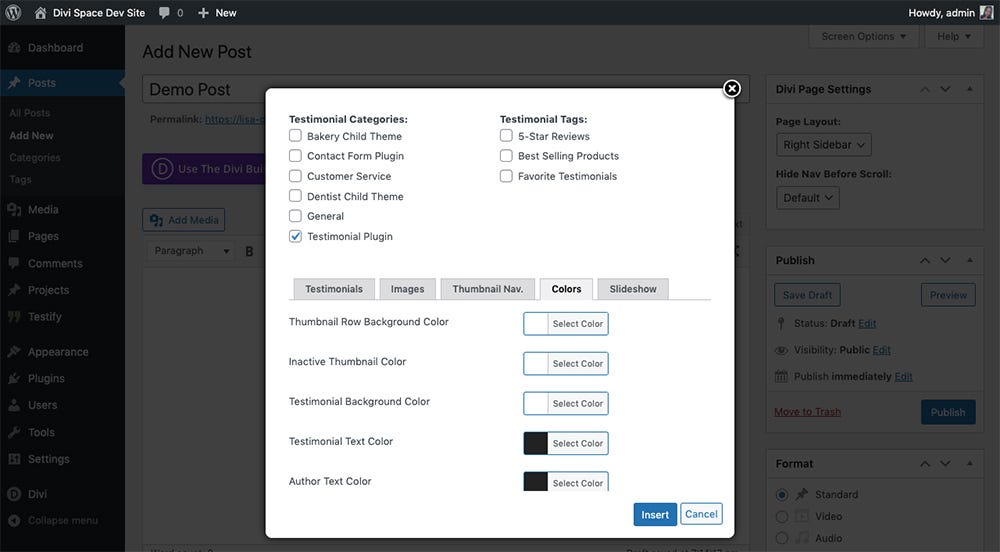Click the Divi icon in sidebar

coord(14,494)
